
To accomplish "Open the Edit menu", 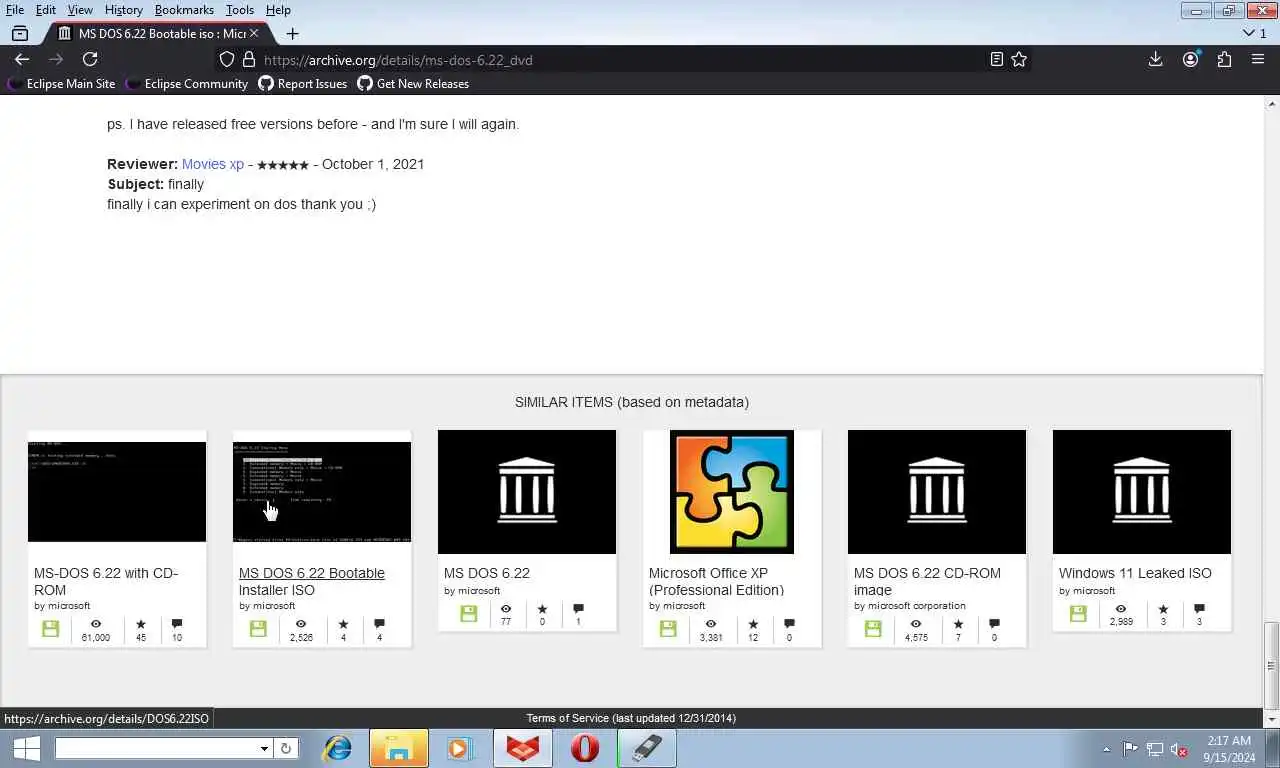I will pyautogui.click(x=46, y=9).
